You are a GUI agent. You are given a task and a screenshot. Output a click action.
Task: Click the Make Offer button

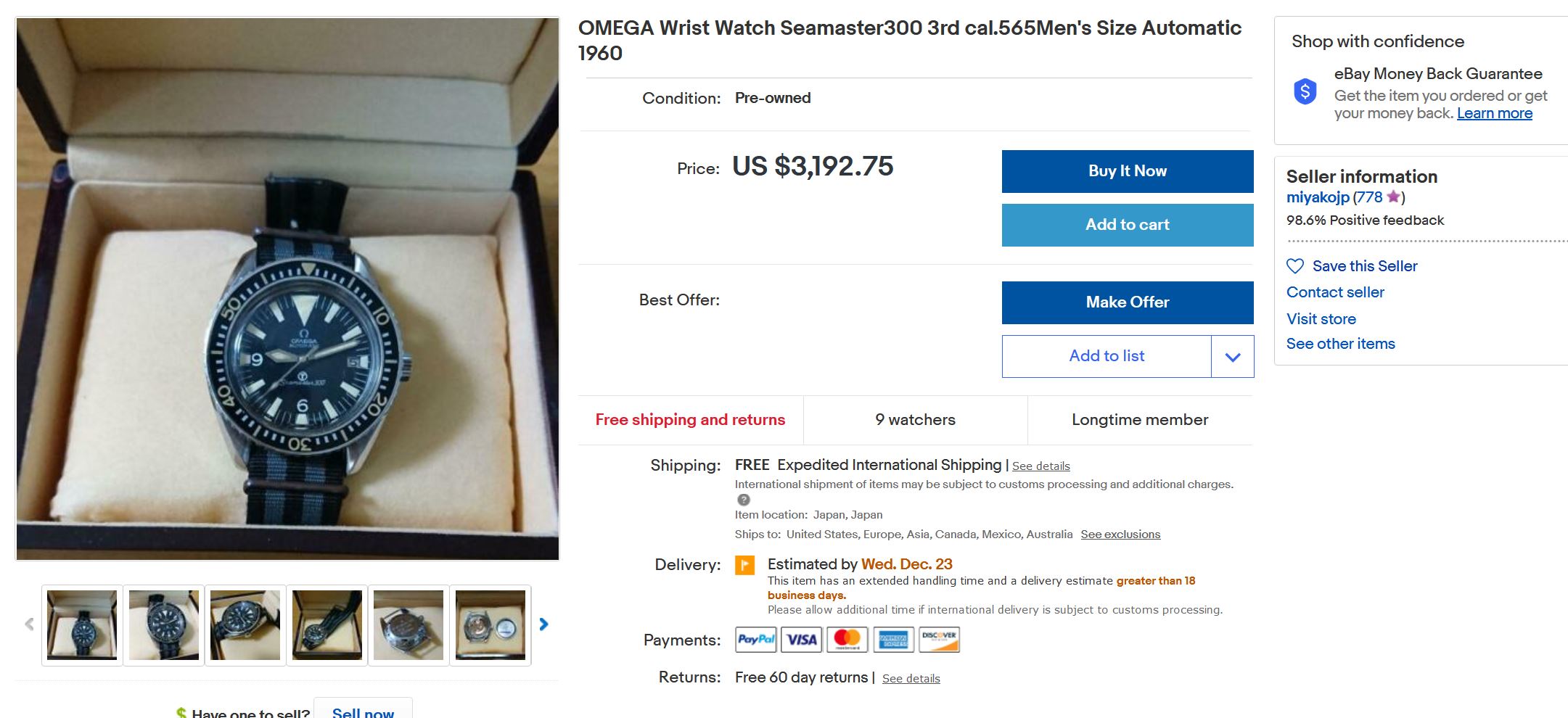1127,302
